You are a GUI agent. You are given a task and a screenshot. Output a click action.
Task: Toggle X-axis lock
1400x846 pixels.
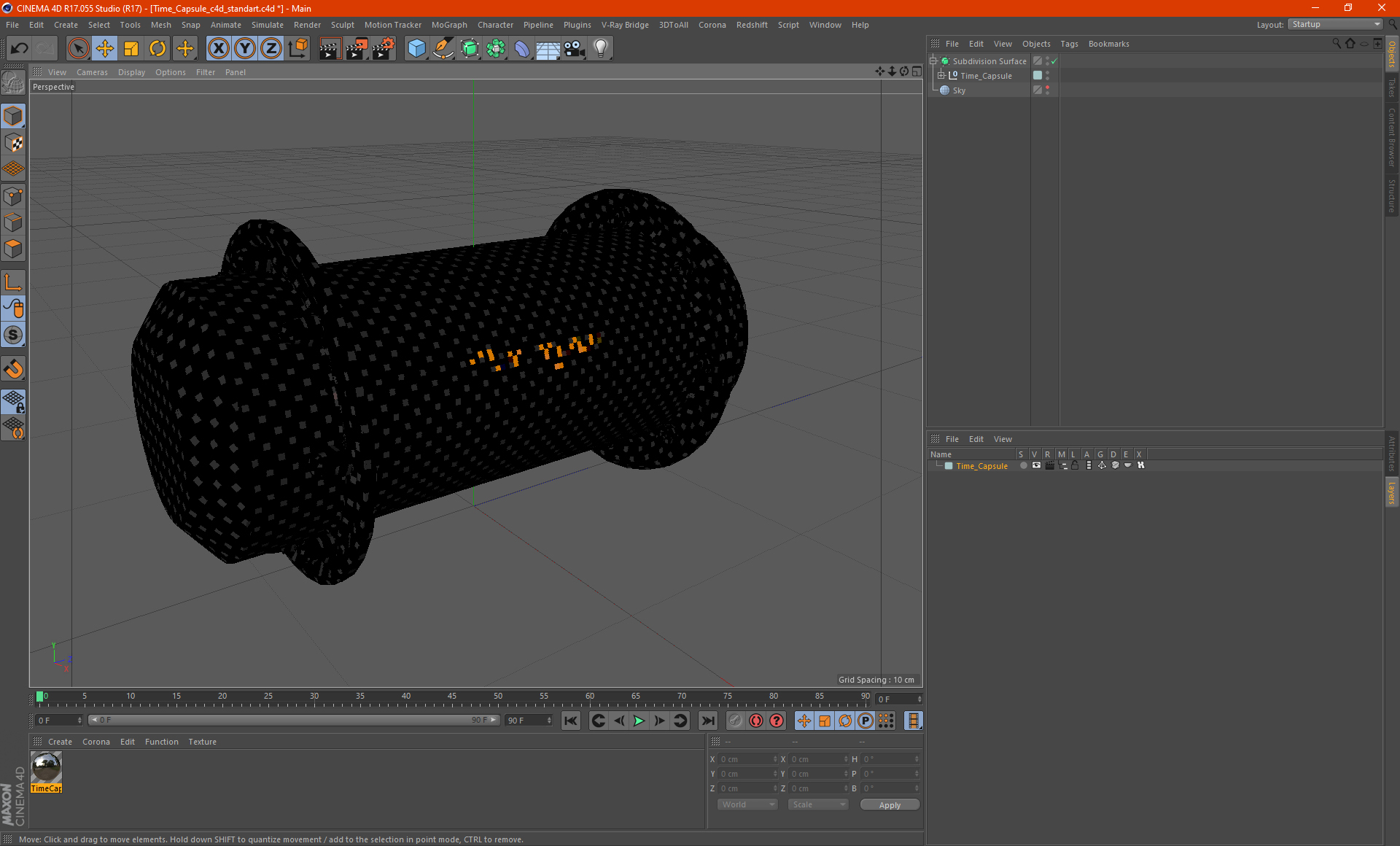coord(218,49)
